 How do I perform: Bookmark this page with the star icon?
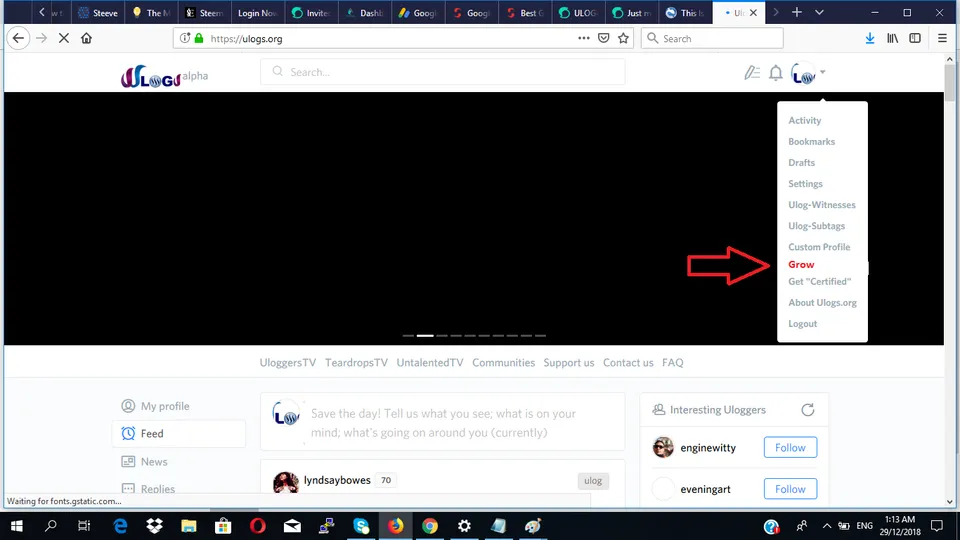point(623,38)
